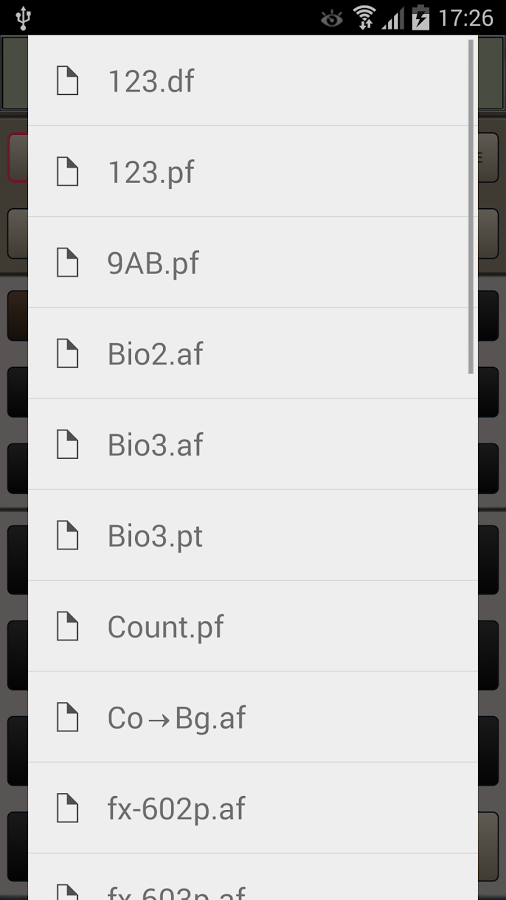Tap the document icon beside Bio3.pt
This screenshot has height=900, width=506.
[x=67, y=536]
